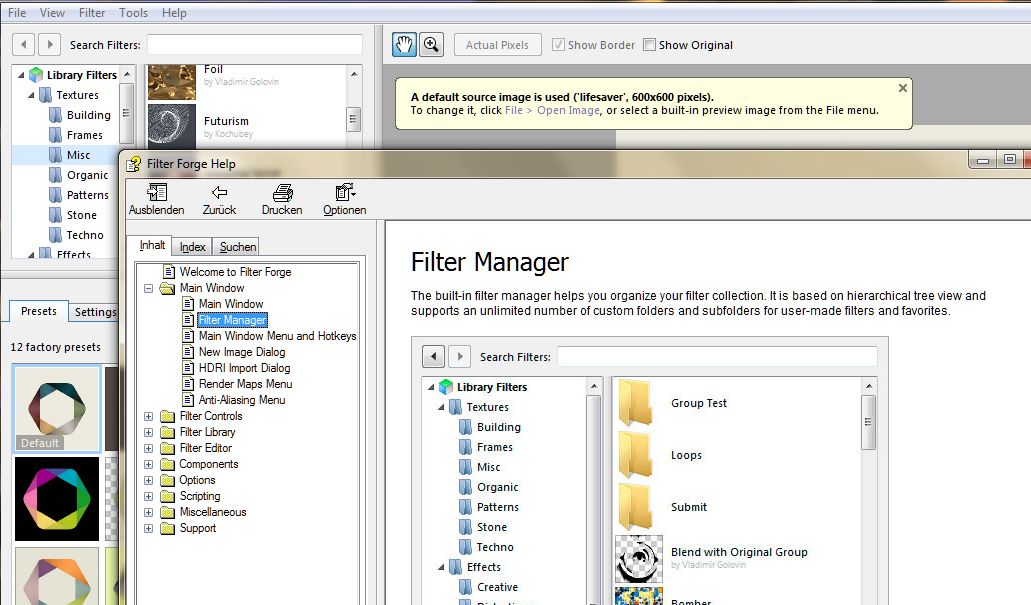Open the Foil filter thumbnail
The image size is (1031, 605).
[x=172, y=82]
